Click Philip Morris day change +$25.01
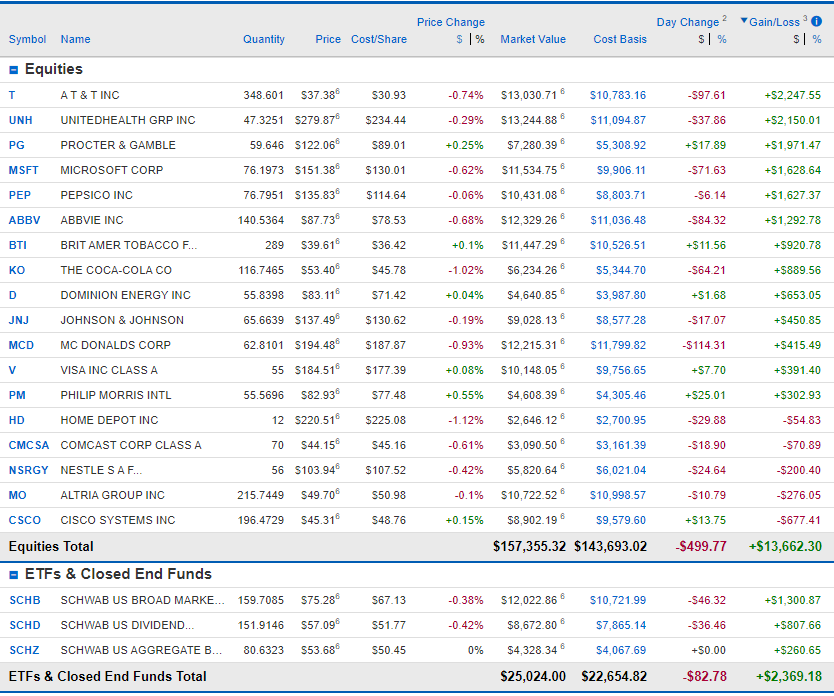 (x=705, y=396)
